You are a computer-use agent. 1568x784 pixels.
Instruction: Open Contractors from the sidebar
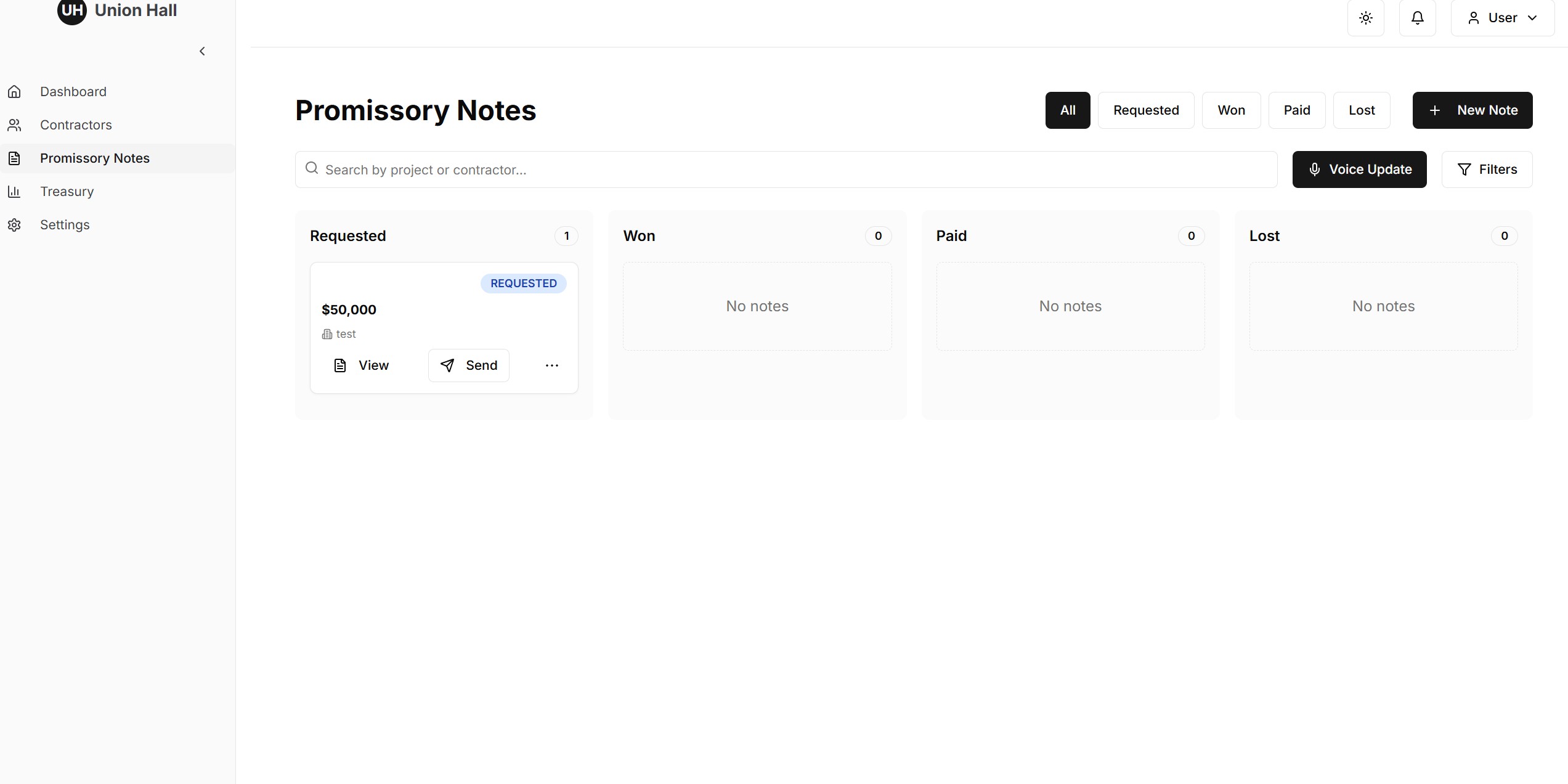76,125
